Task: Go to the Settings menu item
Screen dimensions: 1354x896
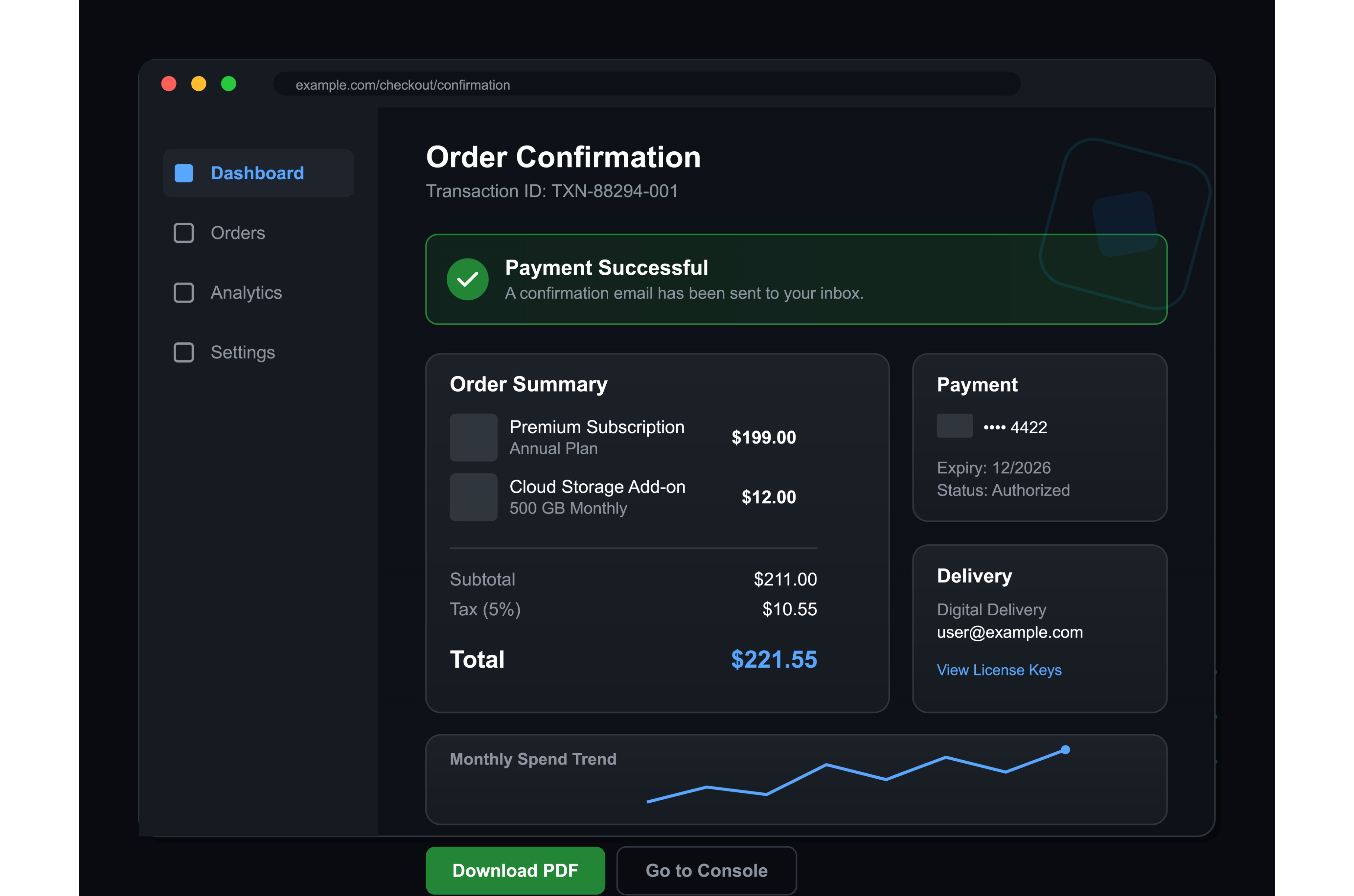Action: [x=242, y=352]
